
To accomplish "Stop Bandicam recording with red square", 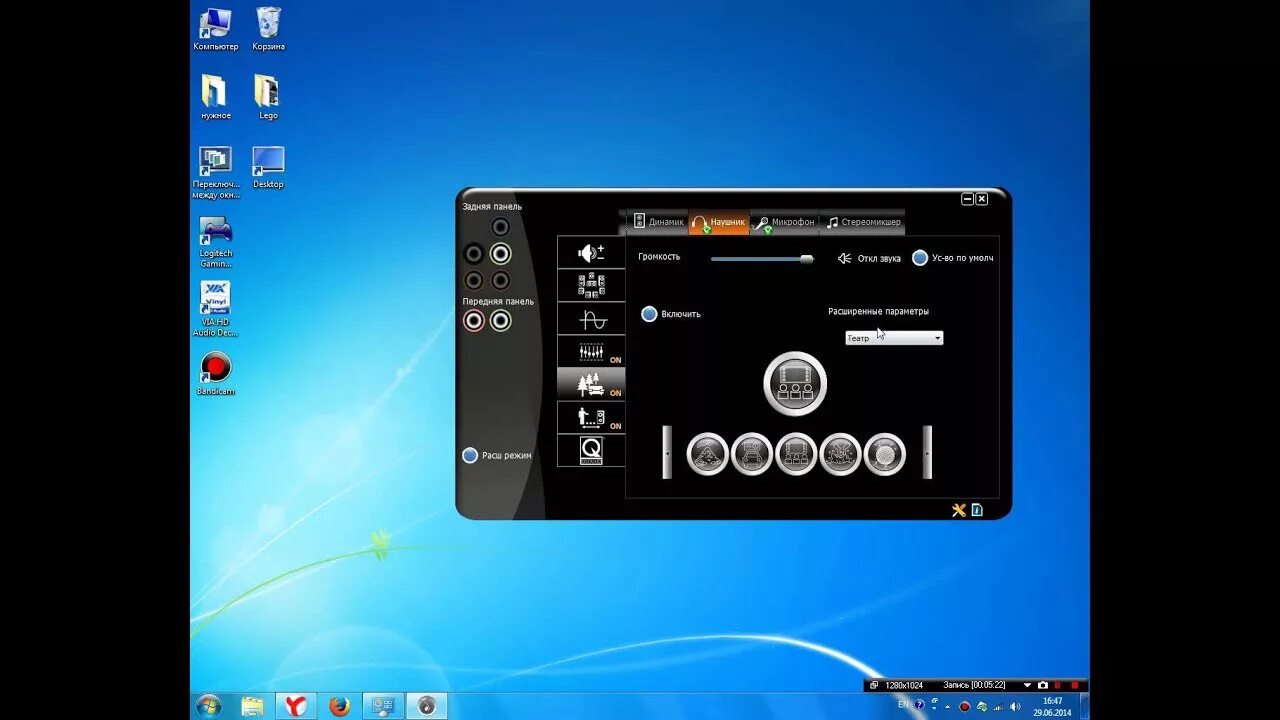I will click(x=1075, y=685).
